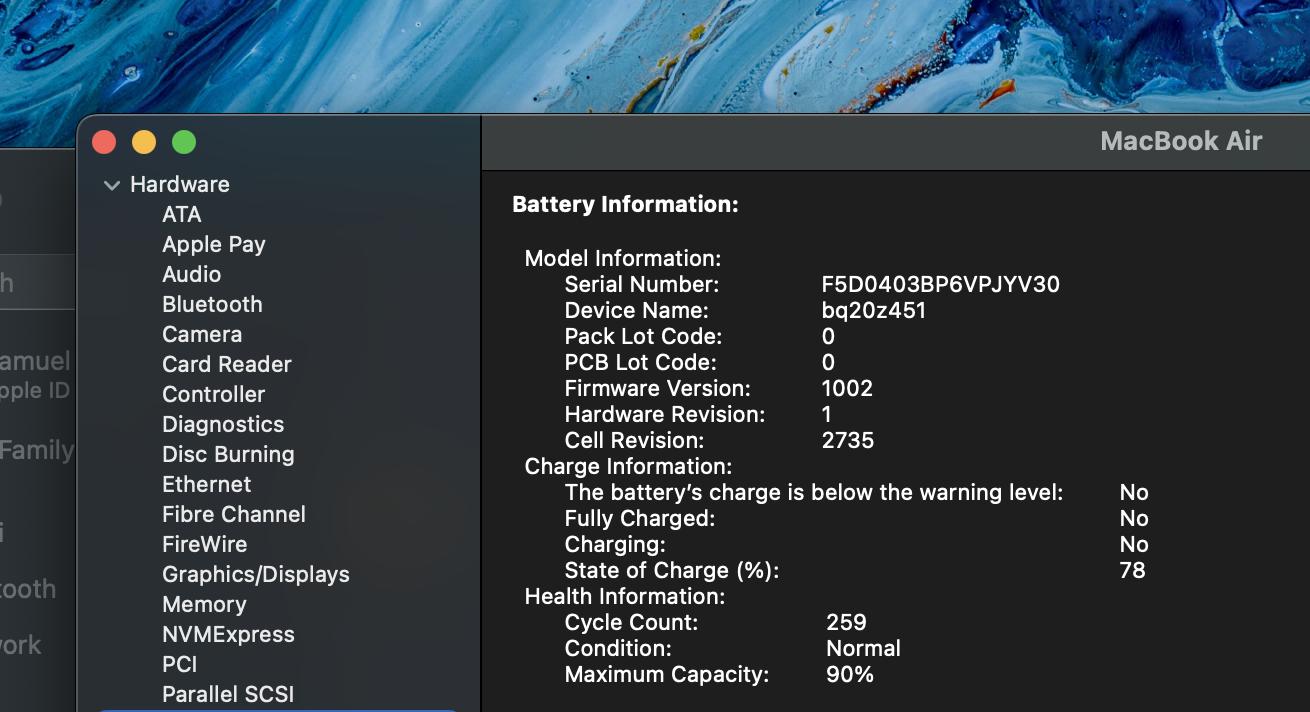
Task: Select serial number F5D0403BP6VPJYV30
Action: point(941,284)
